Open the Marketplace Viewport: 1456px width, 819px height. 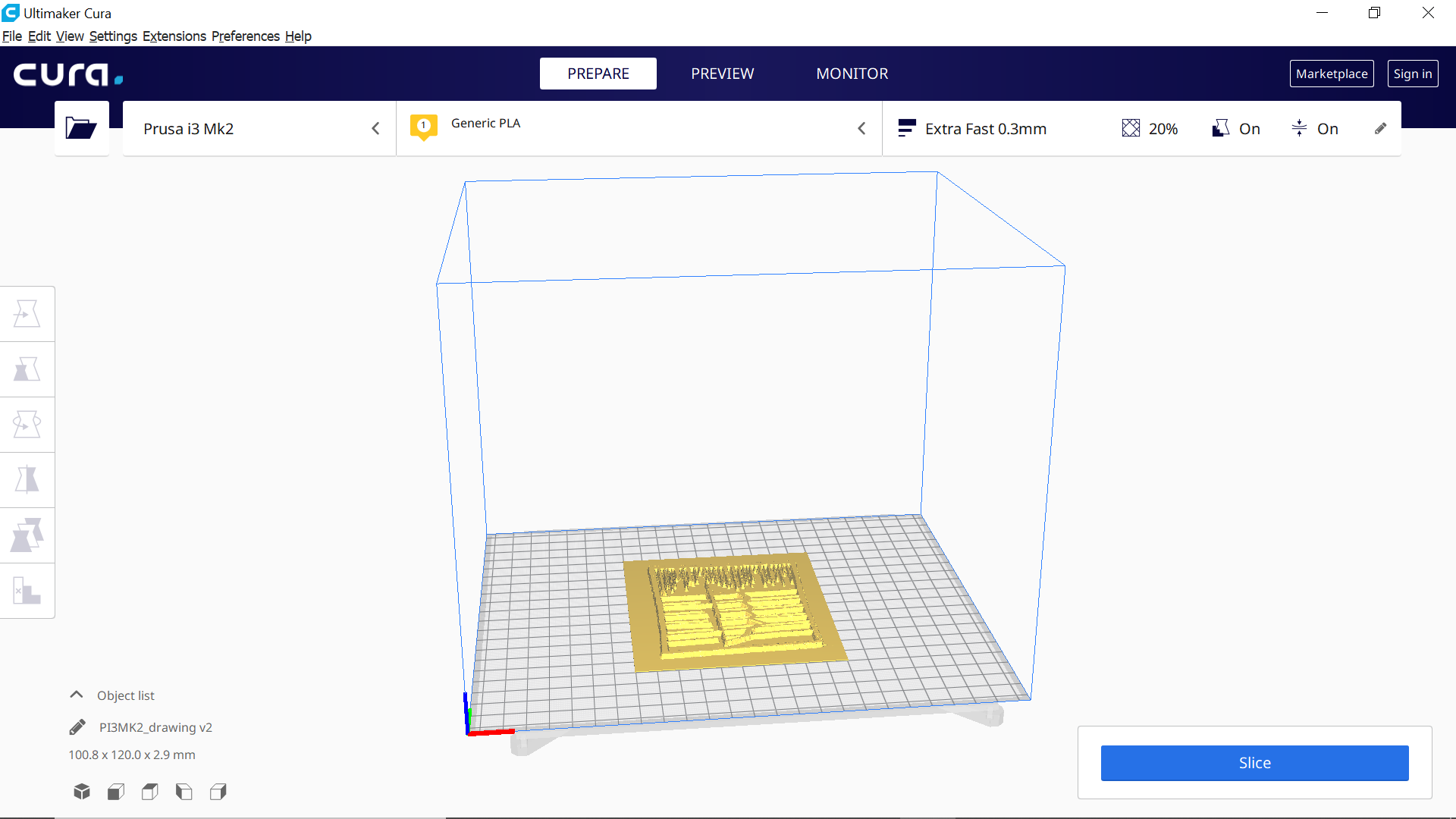click(1332, 74)
